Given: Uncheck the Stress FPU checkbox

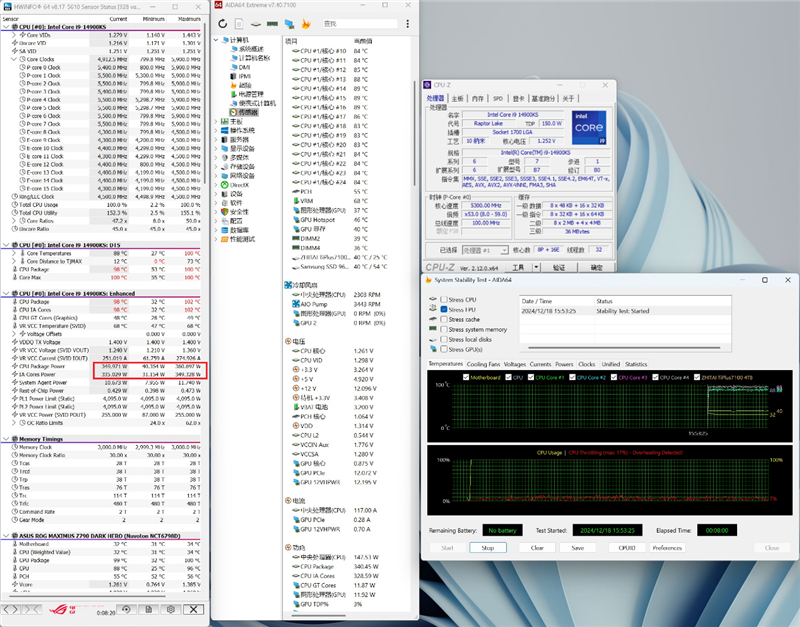Looking at the screenshot, I should point(444,309).
